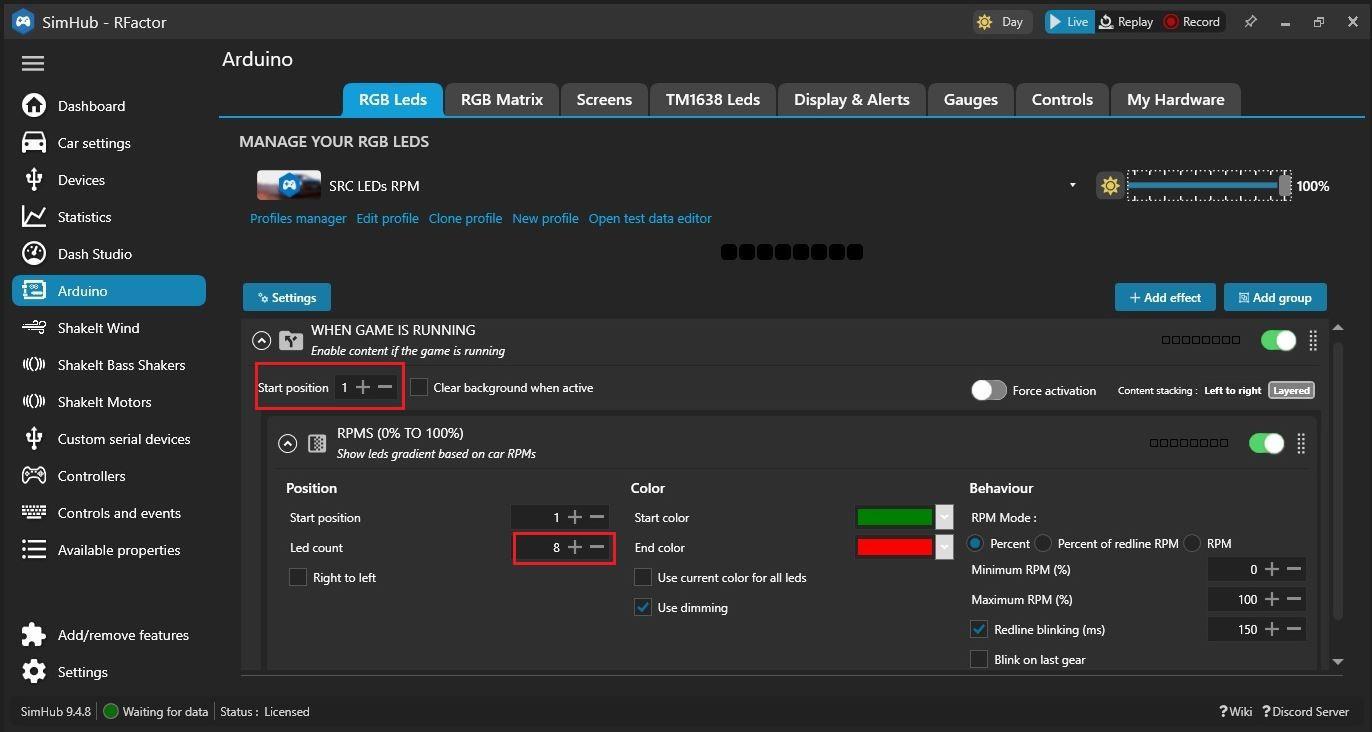Click the Dash Studio gauge icon
Image resolution: width=1372 pixels, height=732 pixels.
tap(34, 254)
